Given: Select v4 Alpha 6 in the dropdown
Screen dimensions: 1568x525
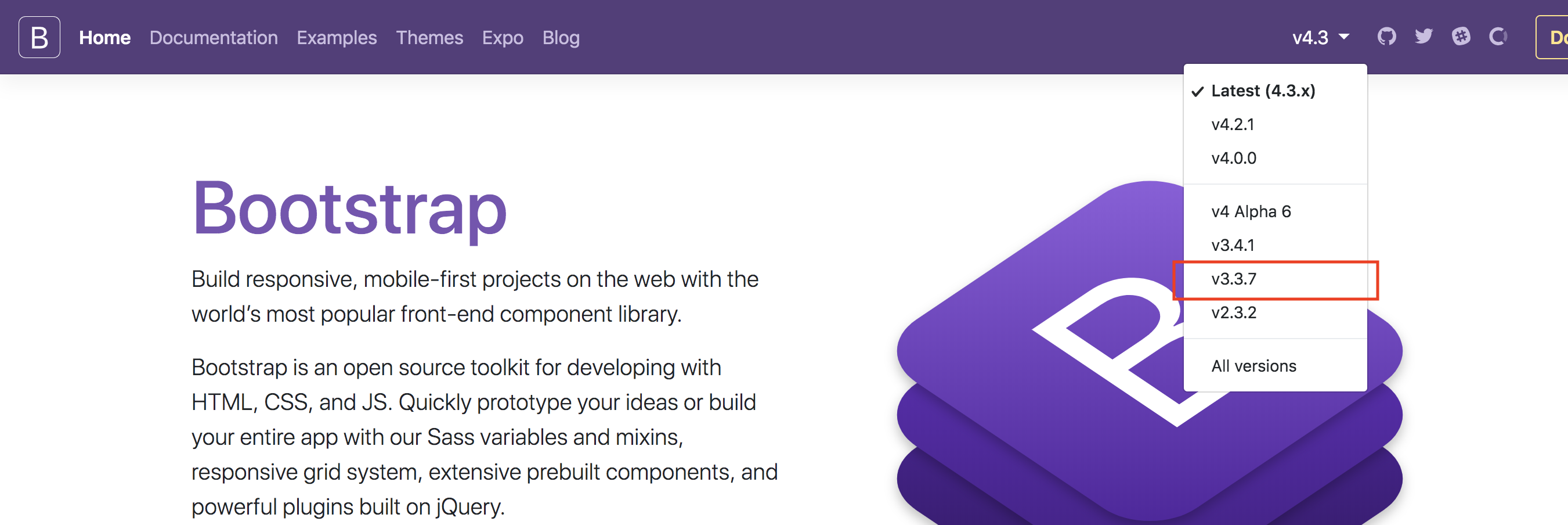Looking at the screenshot, I should tap(1251, 211).
